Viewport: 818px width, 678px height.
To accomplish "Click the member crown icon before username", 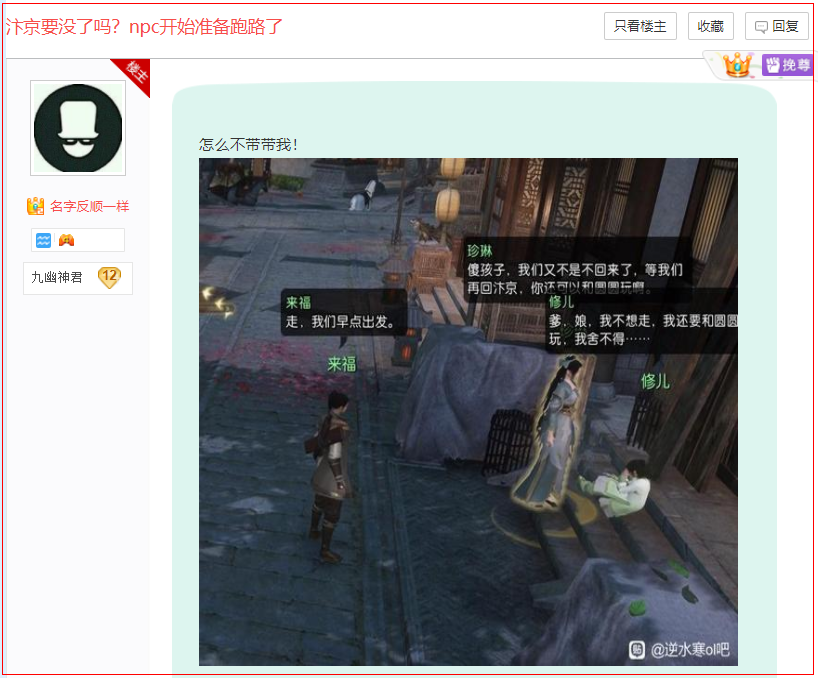I will tap(36, 206).
